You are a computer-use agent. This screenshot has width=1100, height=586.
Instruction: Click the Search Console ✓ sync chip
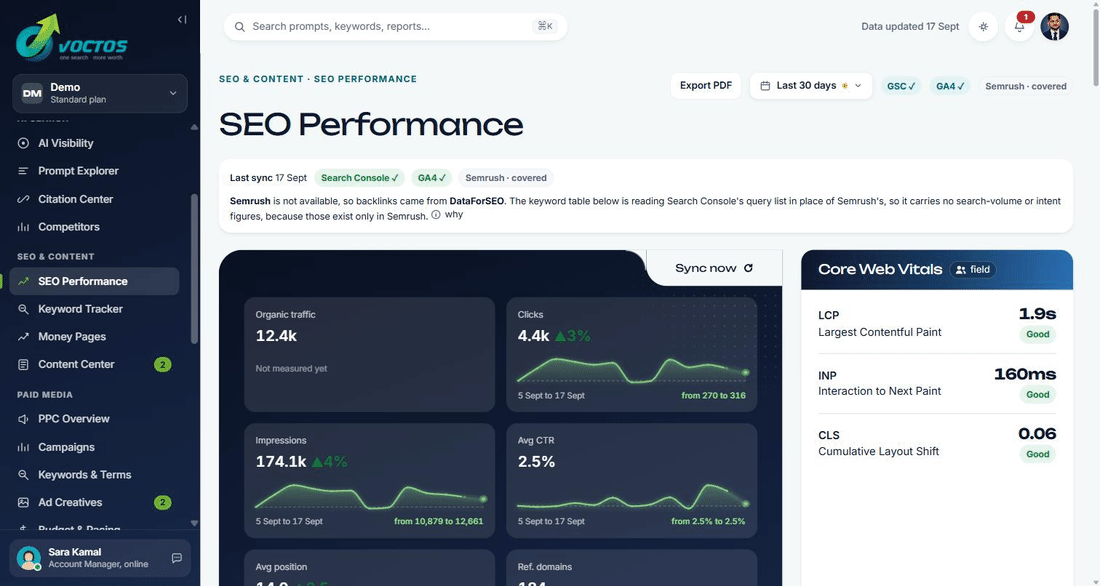point(359,178)
